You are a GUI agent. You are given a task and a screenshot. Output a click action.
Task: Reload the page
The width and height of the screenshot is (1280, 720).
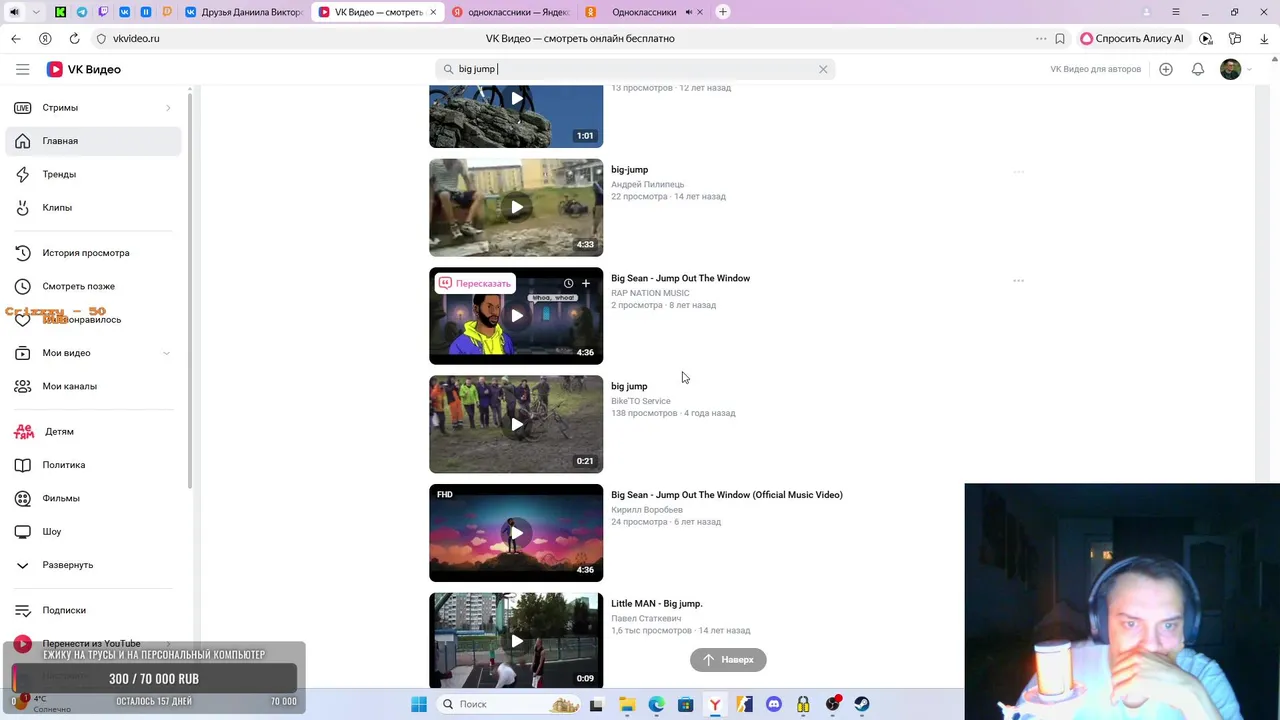point(74,38)
